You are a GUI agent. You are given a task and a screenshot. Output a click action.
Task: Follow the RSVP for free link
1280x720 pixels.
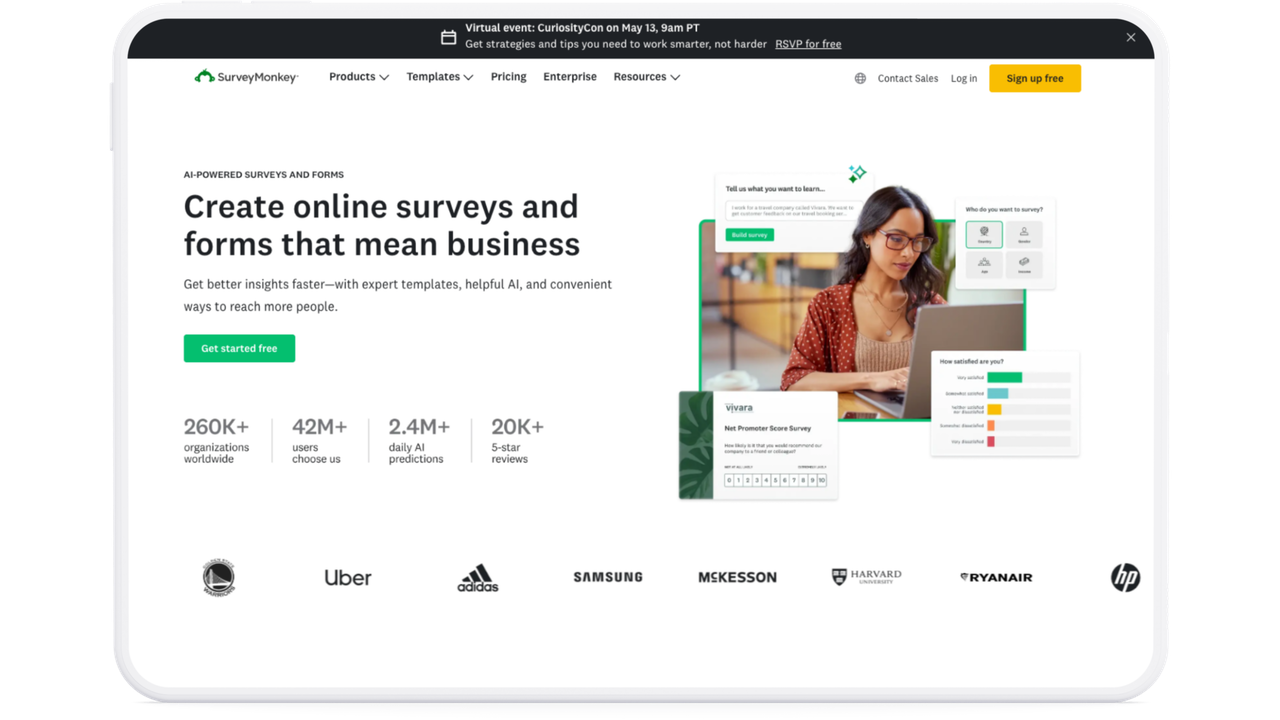(808, 44)
